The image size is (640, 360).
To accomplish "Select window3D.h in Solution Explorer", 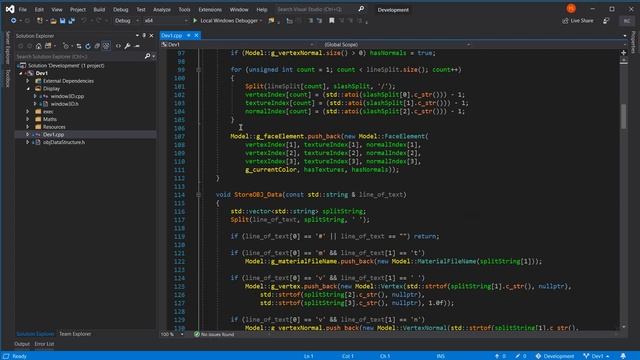I will 64,104.
